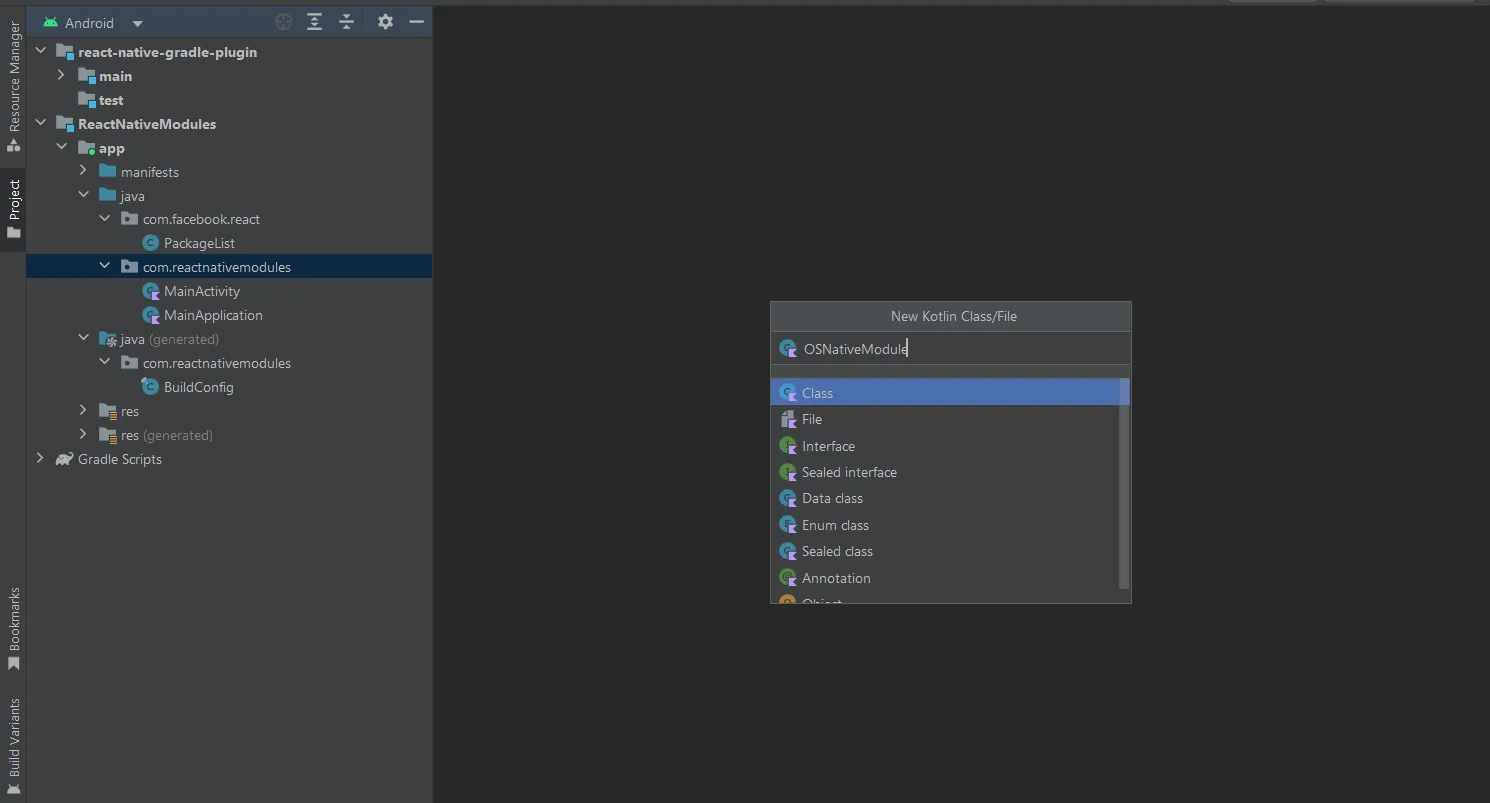
Task: Expand the Gradle Scripts node
Action: pos(41,458)
